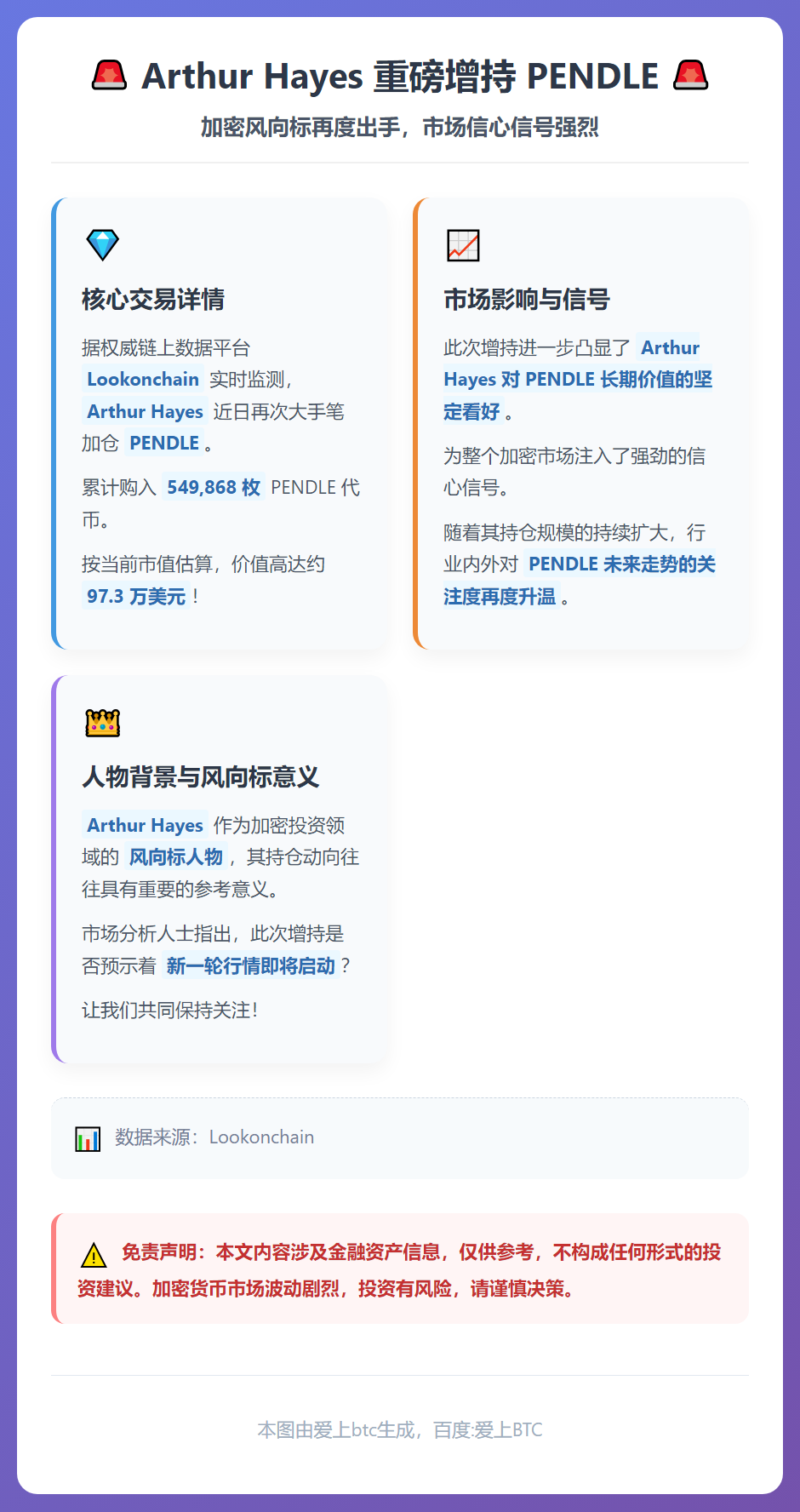This screenshot has width=800, height=1512.
Task: Click highlighted 'PENDLE 未来走势的关'
Action: pyautogui.click(x=621, y=564)
